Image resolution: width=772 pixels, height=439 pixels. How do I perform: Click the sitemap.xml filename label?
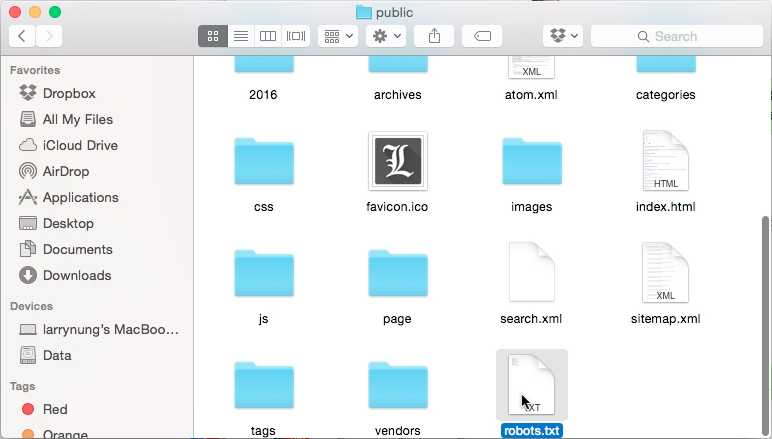click(666, 319)
